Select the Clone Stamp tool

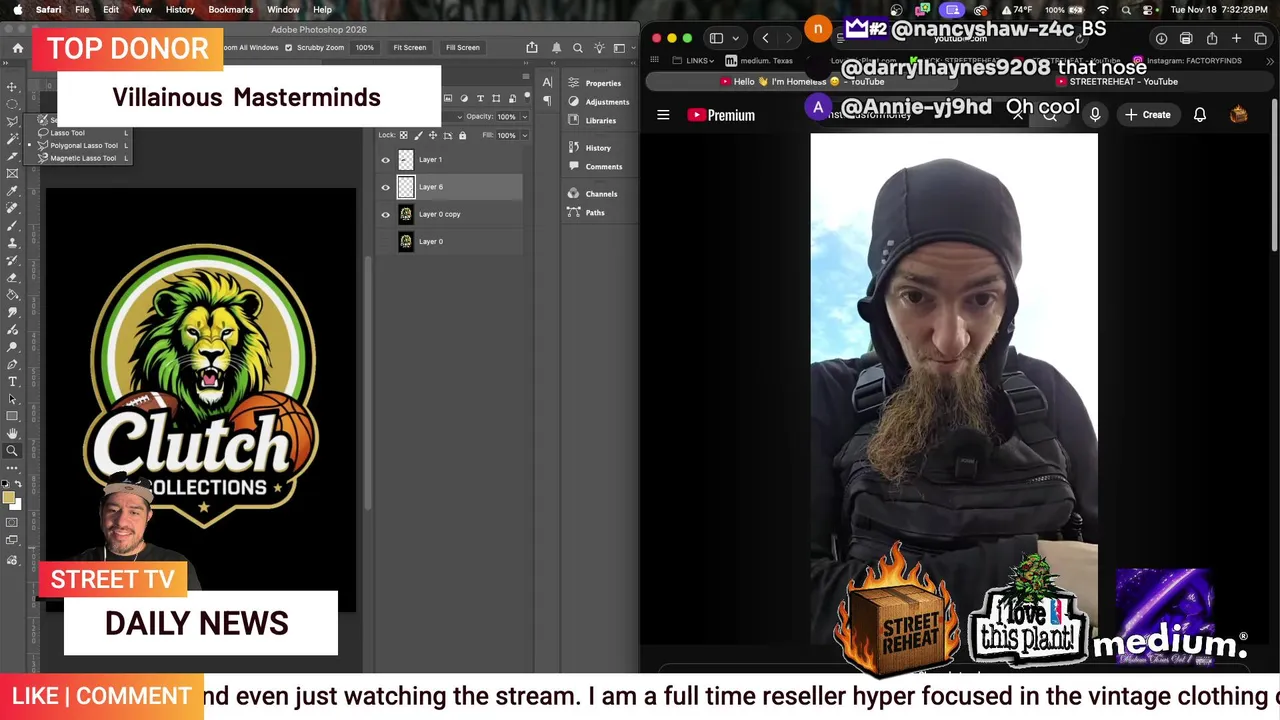[x=12, y=242]
